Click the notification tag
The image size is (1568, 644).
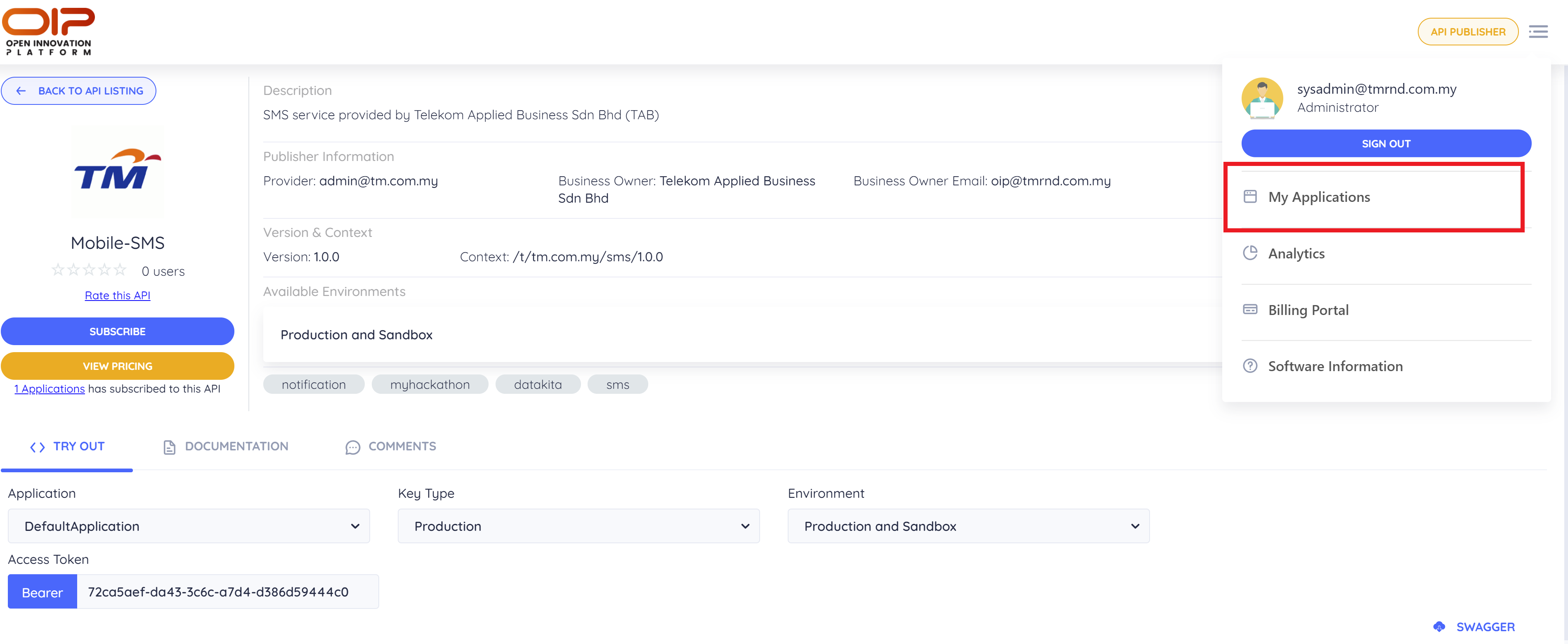(x=314, y=384)
